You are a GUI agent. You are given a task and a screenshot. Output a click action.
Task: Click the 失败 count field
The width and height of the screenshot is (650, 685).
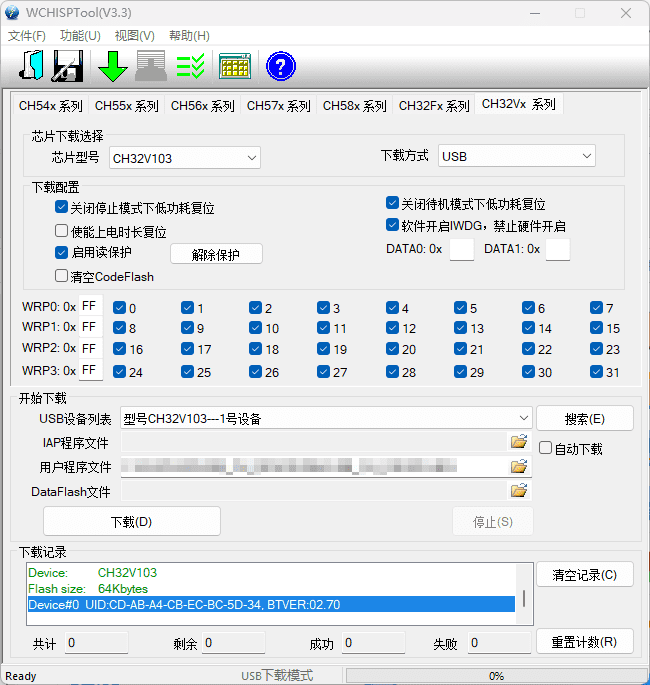pyautogui.click(x=499, y=643)
